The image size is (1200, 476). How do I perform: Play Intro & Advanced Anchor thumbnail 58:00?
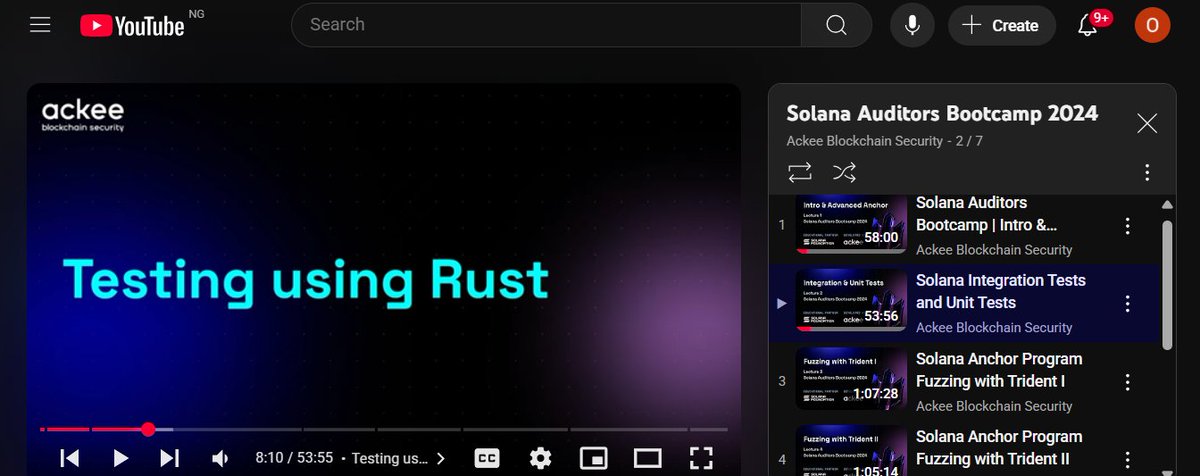coord(852,225)
